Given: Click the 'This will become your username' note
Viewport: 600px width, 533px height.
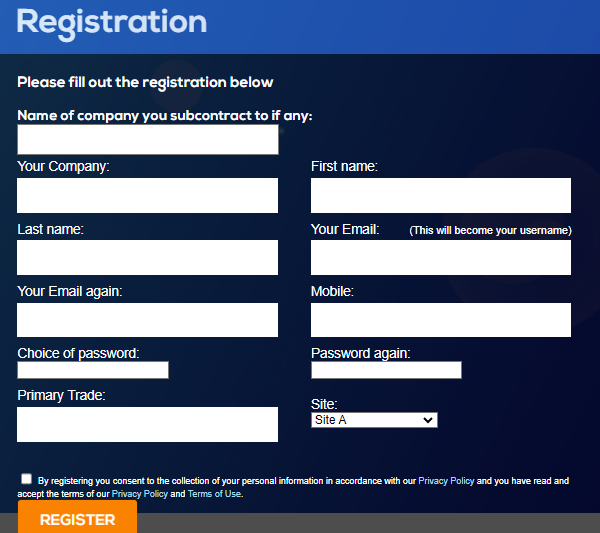Looking at the screenshot, I should pyautogui.click(x=490, y=230).
